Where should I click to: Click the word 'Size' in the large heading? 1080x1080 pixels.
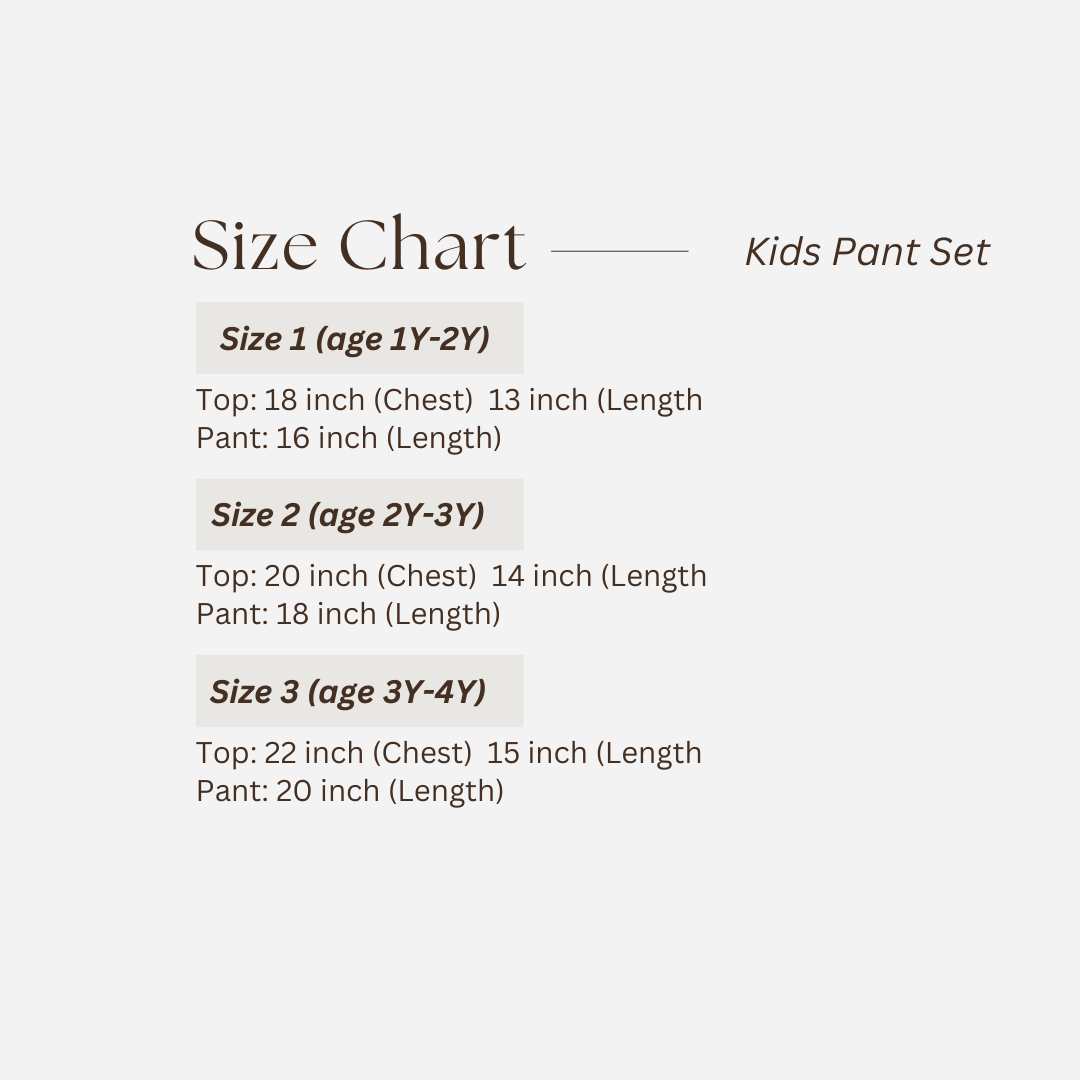click(255, 245)
